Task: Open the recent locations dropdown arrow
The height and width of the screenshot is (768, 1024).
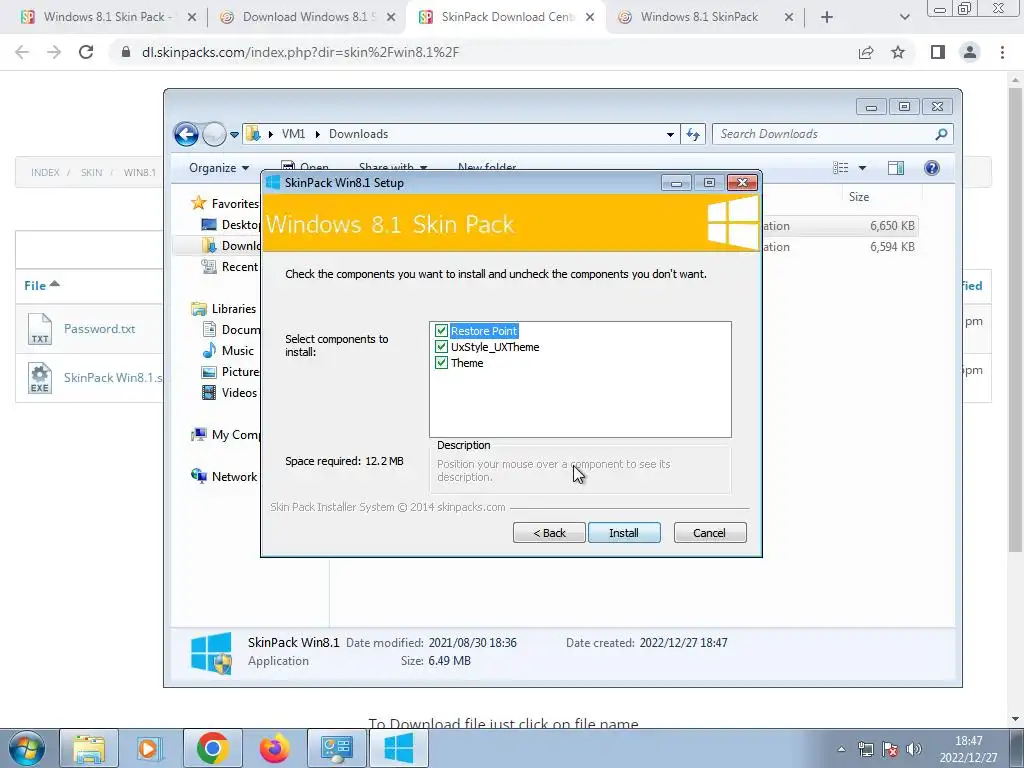Action: coord(234,135)
